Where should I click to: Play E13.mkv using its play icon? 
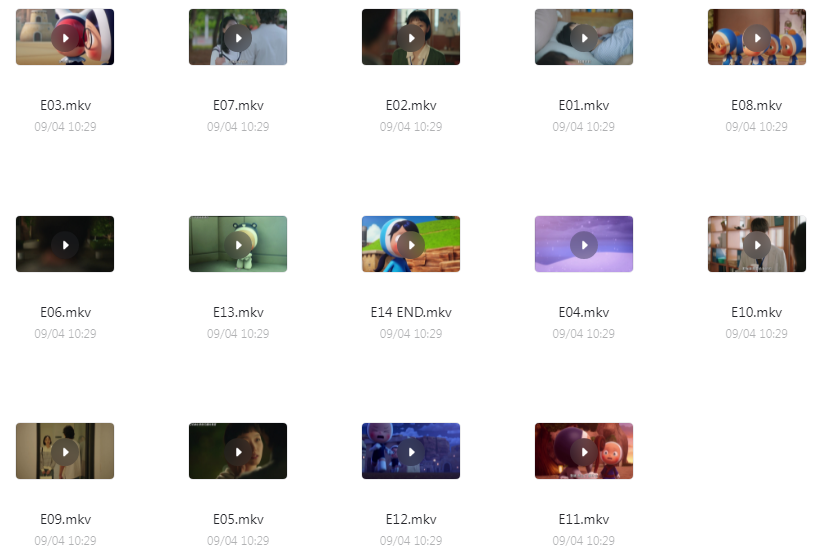coord(238,245)
